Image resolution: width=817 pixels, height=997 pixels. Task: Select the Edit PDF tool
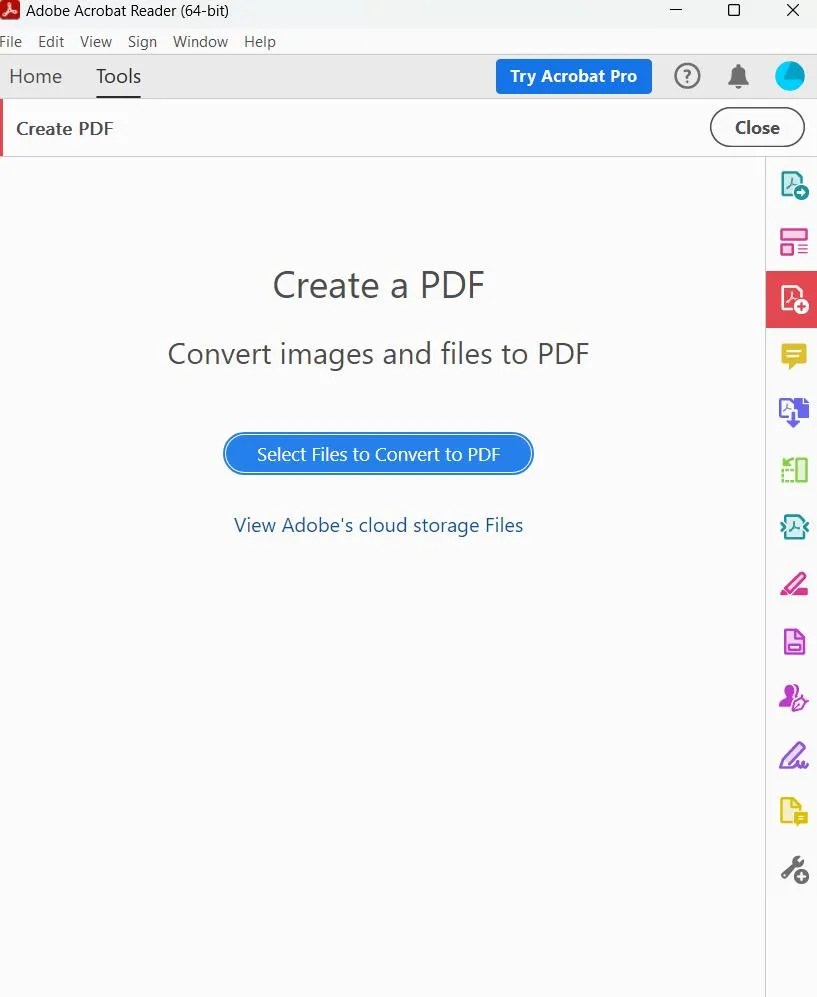(x=791, y=583)
